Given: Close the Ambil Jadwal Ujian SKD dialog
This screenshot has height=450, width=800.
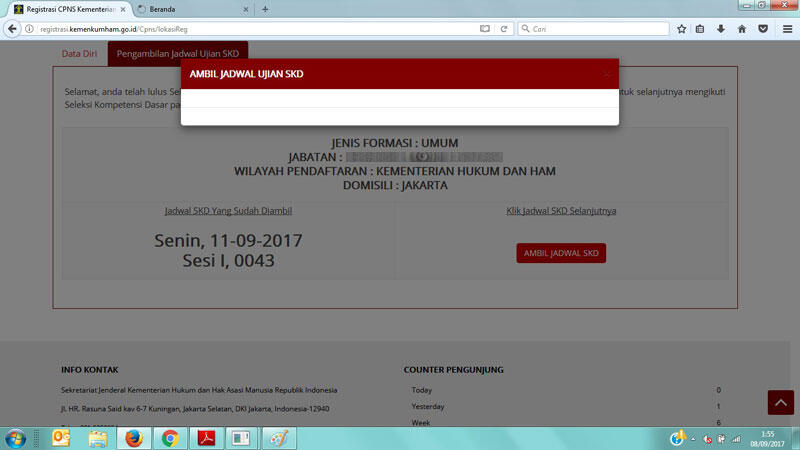Looking at the screenshot, I should pyautogui.click(x=606, y=74).
